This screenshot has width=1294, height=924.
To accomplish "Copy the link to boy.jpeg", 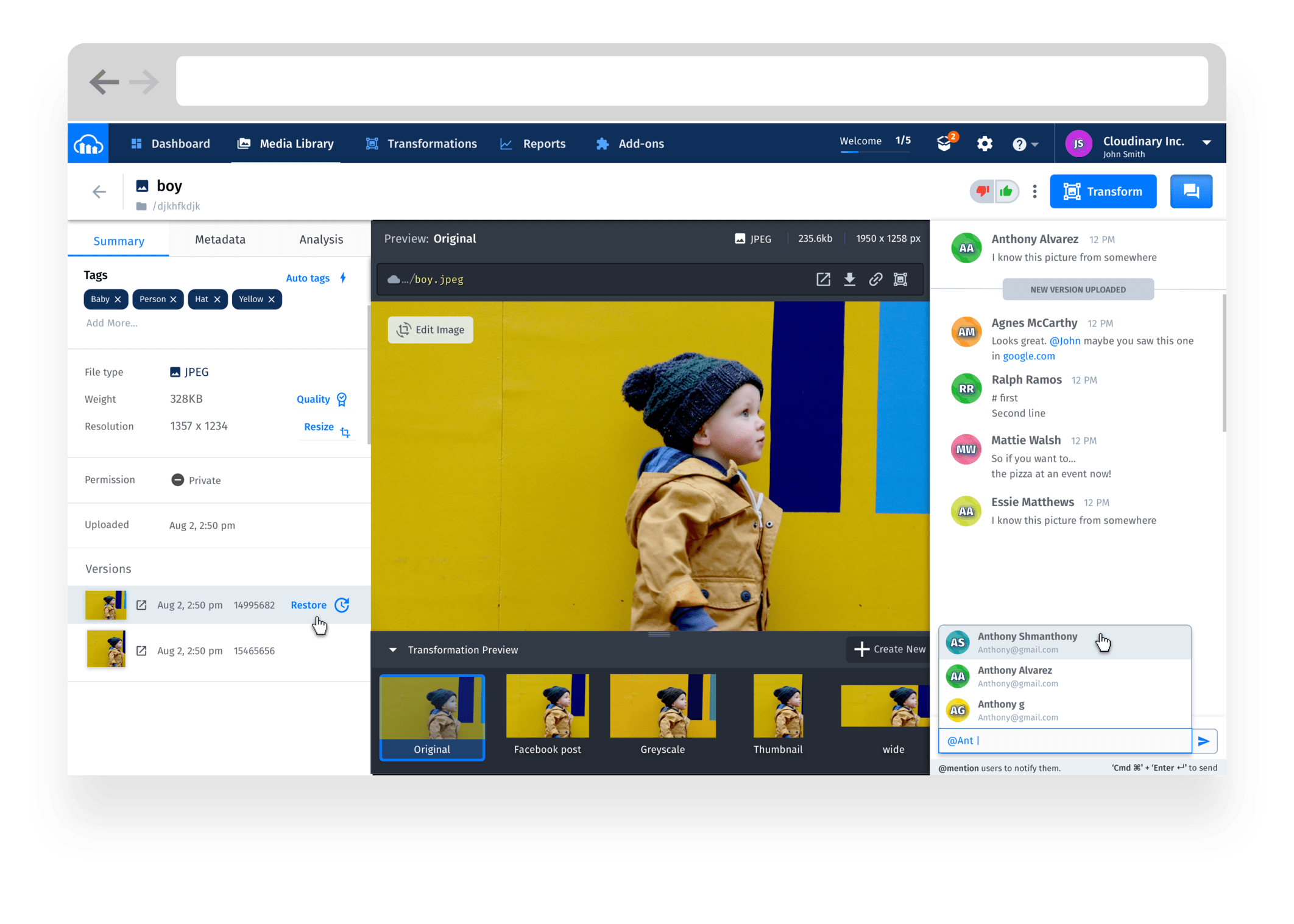I will (x=876, y=280).
